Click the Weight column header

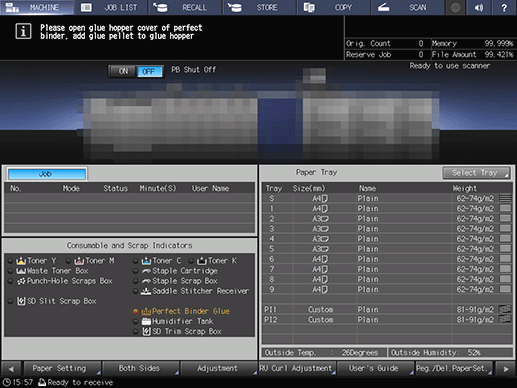tap(465, 188)
